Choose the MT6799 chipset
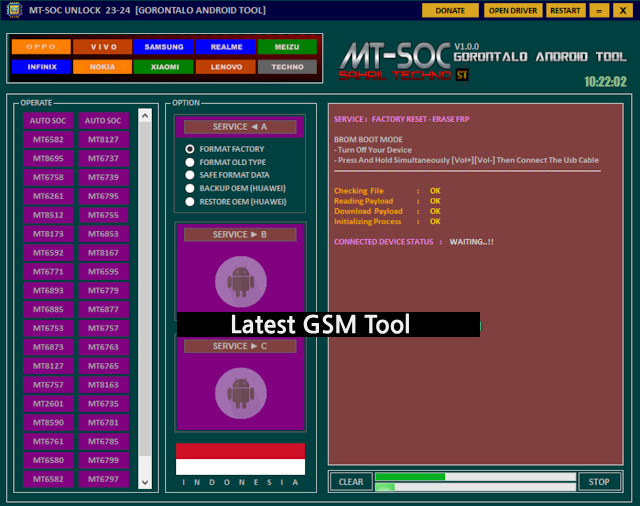The width and height of the screenshot is (640, 506). point(103,460)
